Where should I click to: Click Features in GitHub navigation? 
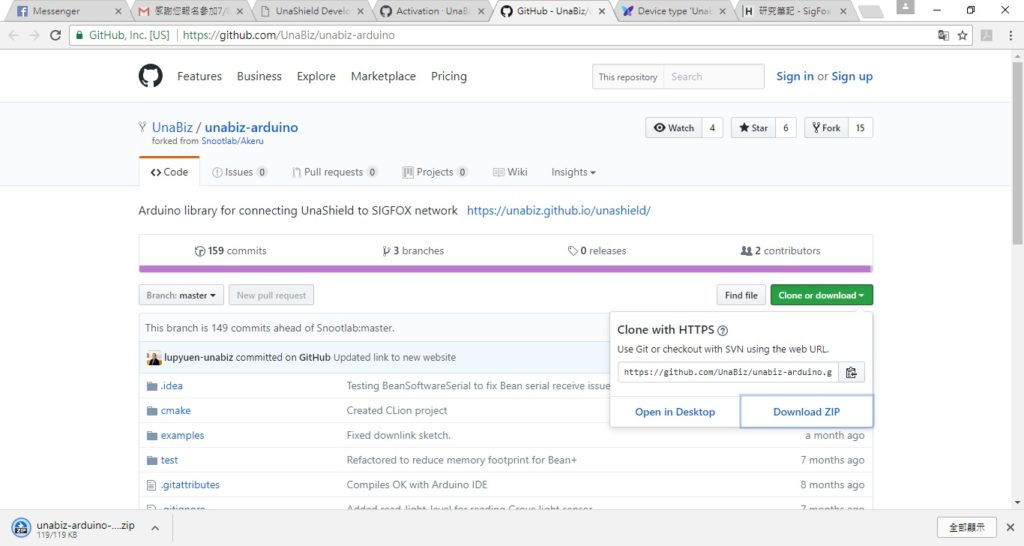199,76
